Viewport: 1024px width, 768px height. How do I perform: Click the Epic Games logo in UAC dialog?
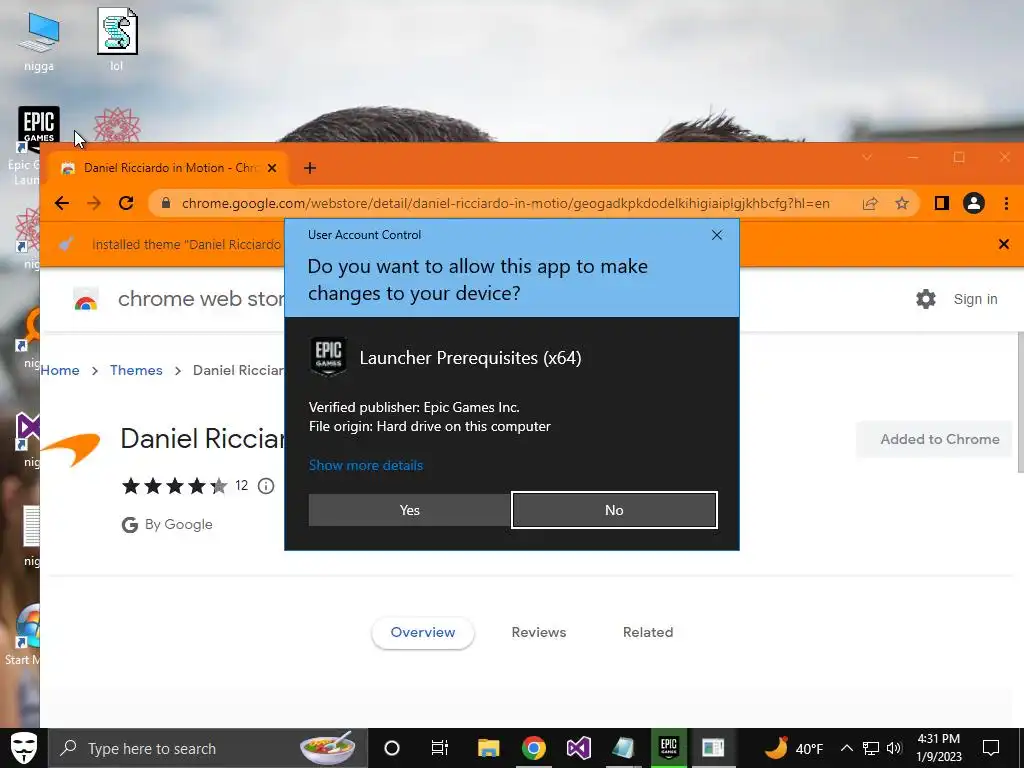point(328,357)
